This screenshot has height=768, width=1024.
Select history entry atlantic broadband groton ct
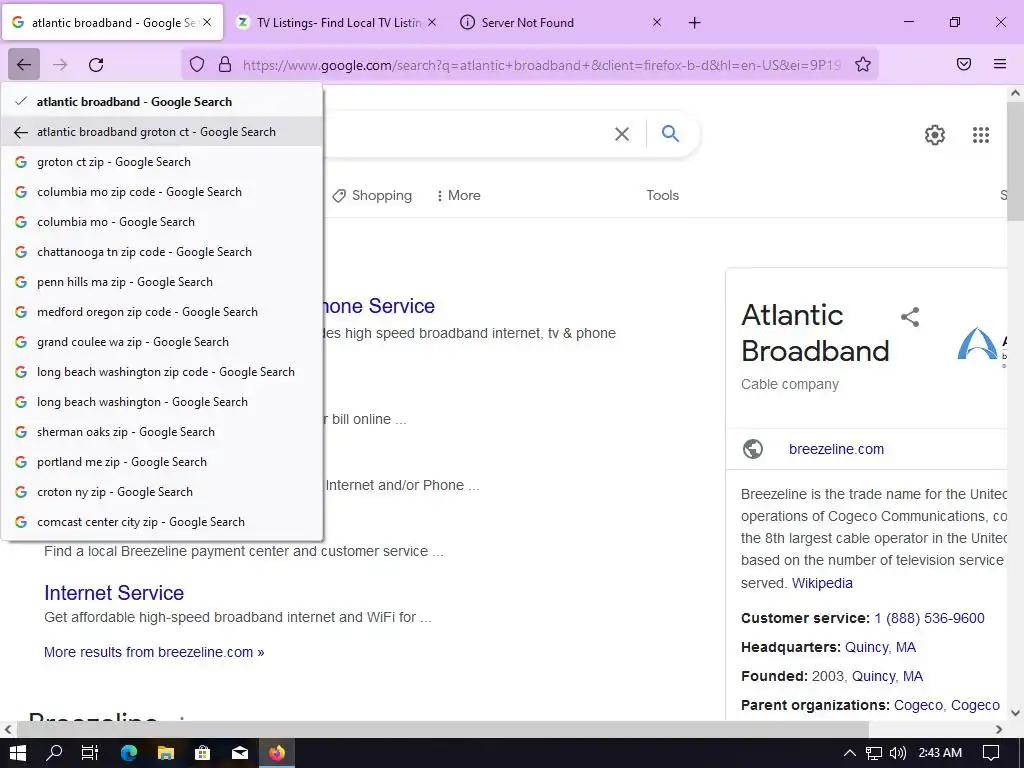point(162,132)
